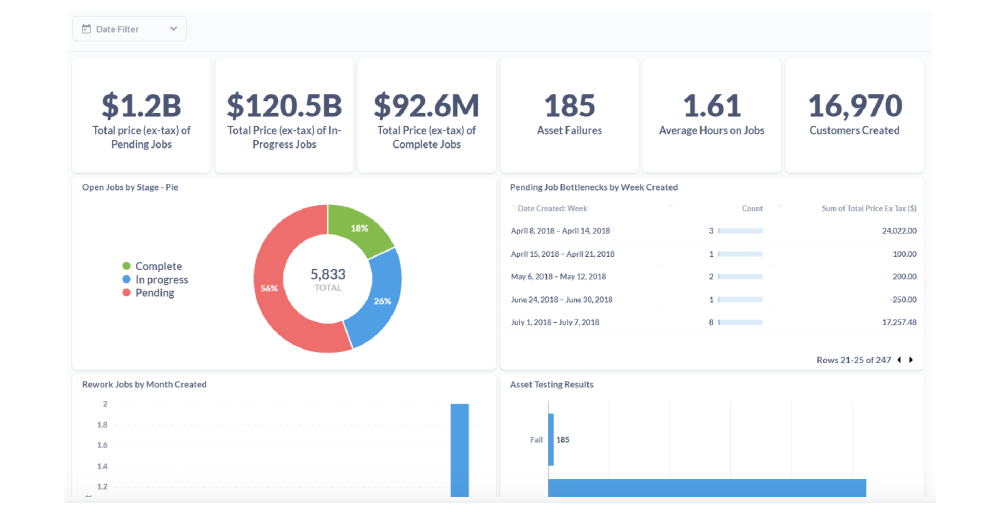Click the 17,257.48 price cell
1000x512 pixels.
[899, 323]
